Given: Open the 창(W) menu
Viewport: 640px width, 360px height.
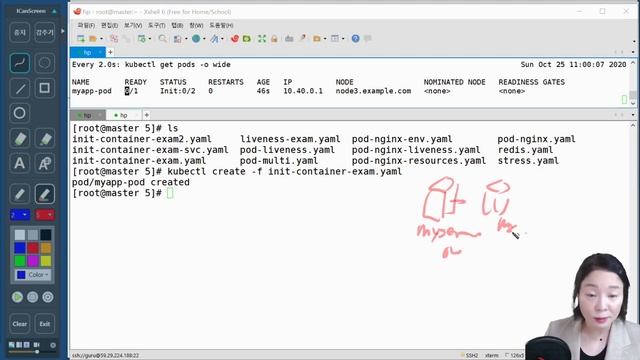Looking at the screenshot, I should [x=196, y=25].
